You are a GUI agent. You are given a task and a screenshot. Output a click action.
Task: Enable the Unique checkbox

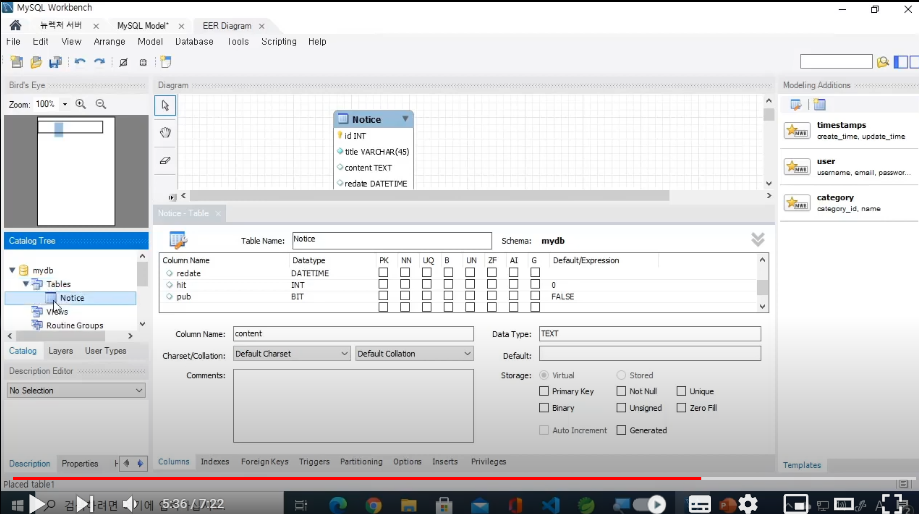pos(681,391)
